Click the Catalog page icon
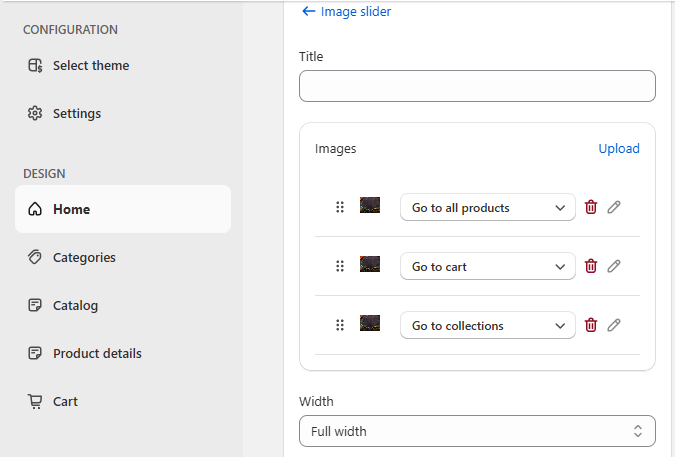This screenshot has width=675, height=457. 35,305
